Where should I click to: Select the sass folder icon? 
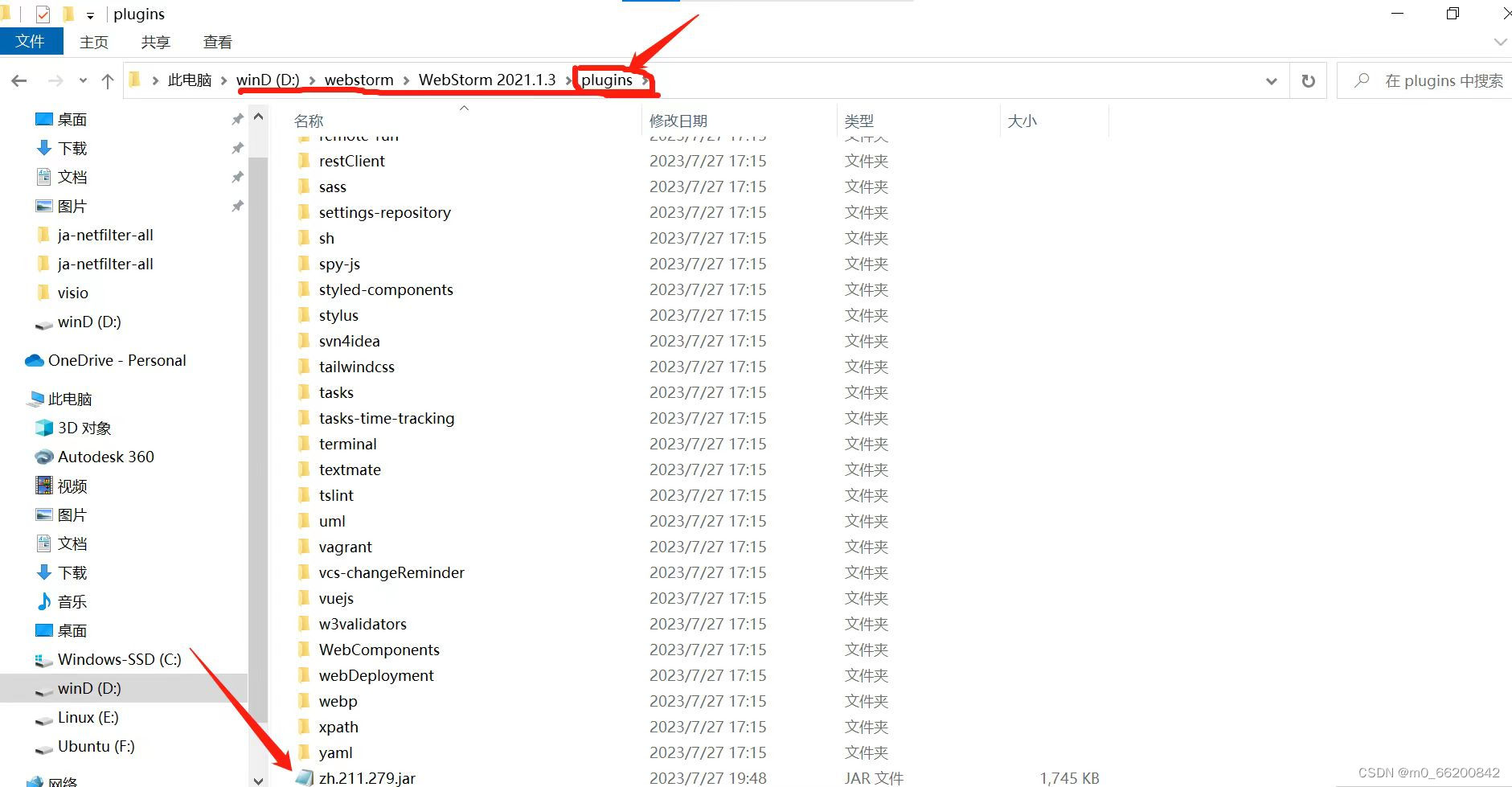pyautogui.click(x=304, y=187)
